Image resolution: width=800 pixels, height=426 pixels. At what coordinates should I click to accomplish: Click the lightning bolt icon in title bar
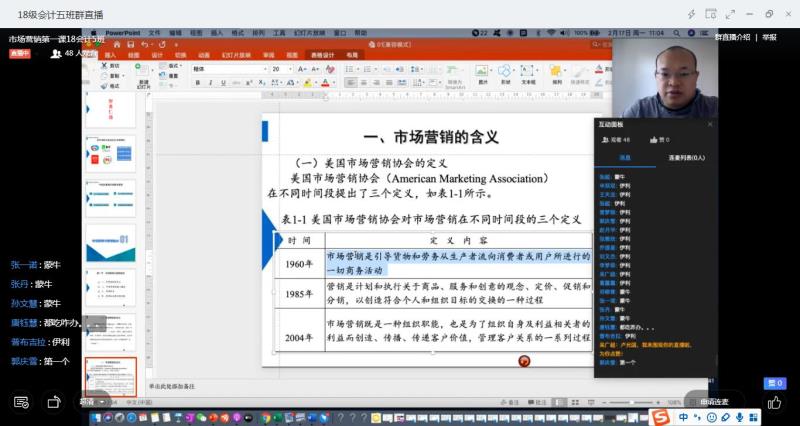pyautogui.click(x=691, y=14)
